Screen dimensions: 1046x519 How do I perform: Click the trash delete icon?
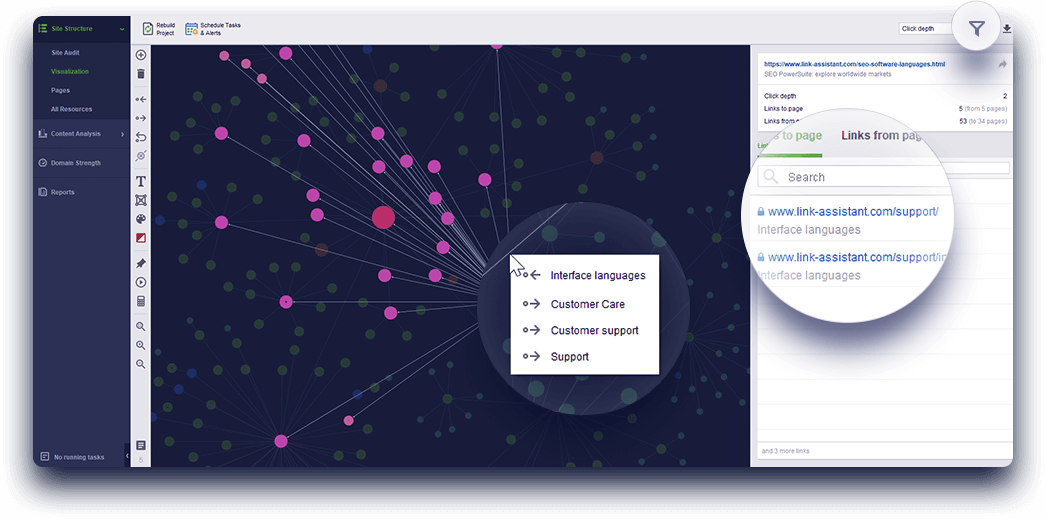tap(141, 74)
